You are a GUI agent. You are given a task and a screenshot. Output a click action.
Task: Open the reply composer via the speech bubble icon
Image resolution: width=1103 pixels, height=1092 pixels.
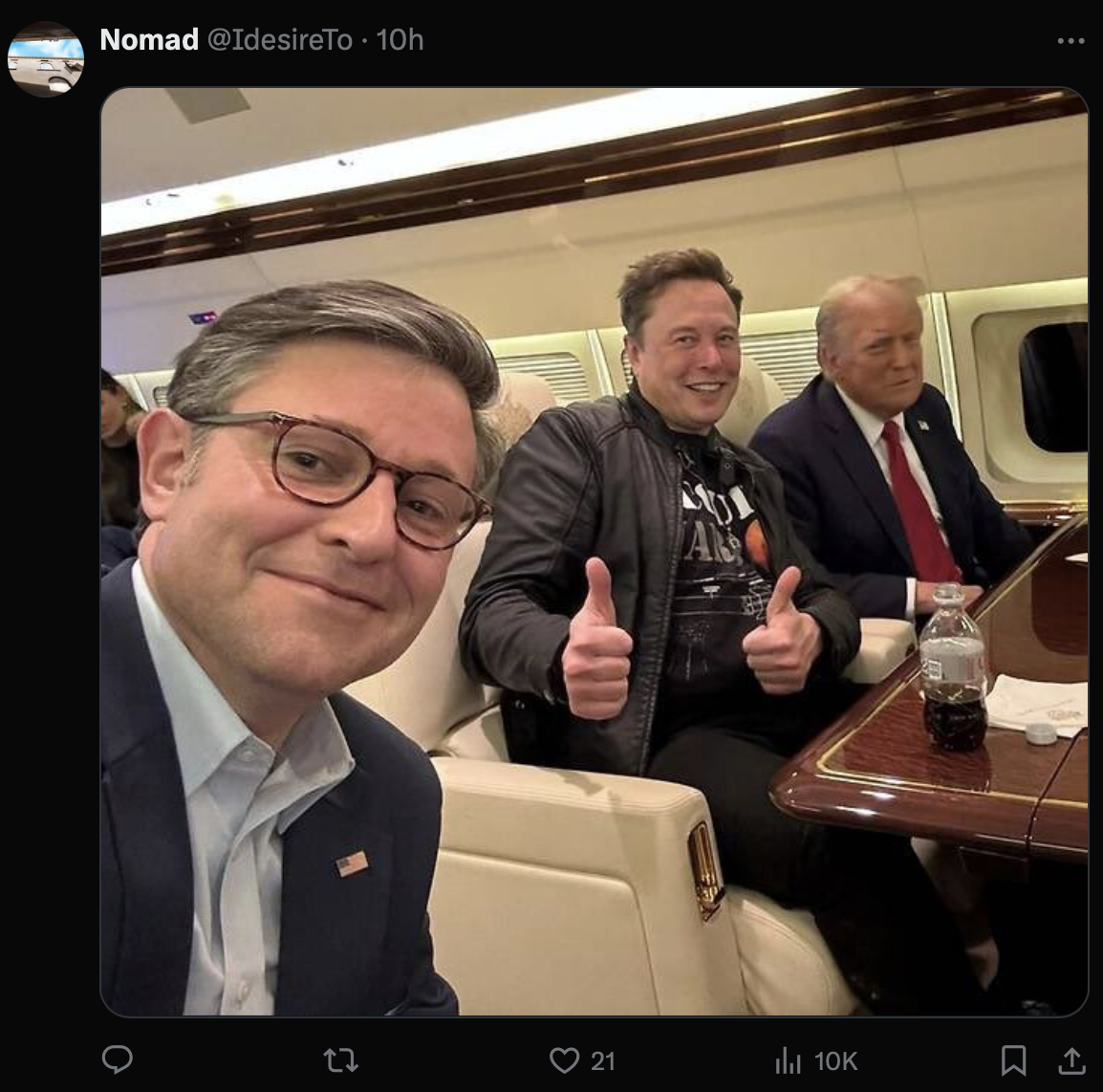coord(117,1059)
